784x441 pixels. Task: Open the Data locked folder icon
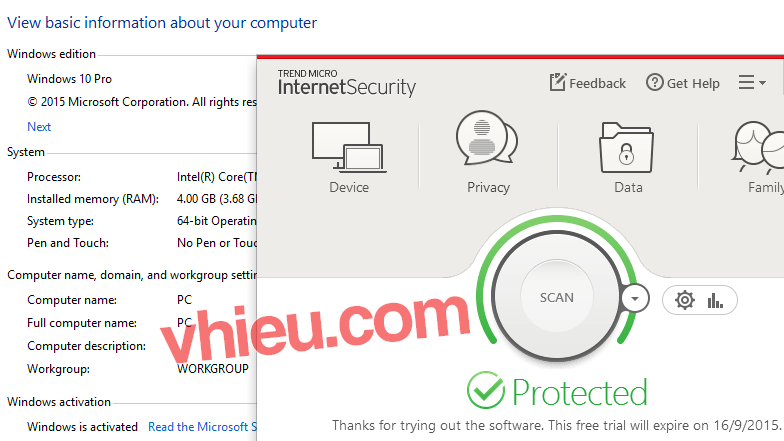tap(626, 147)
